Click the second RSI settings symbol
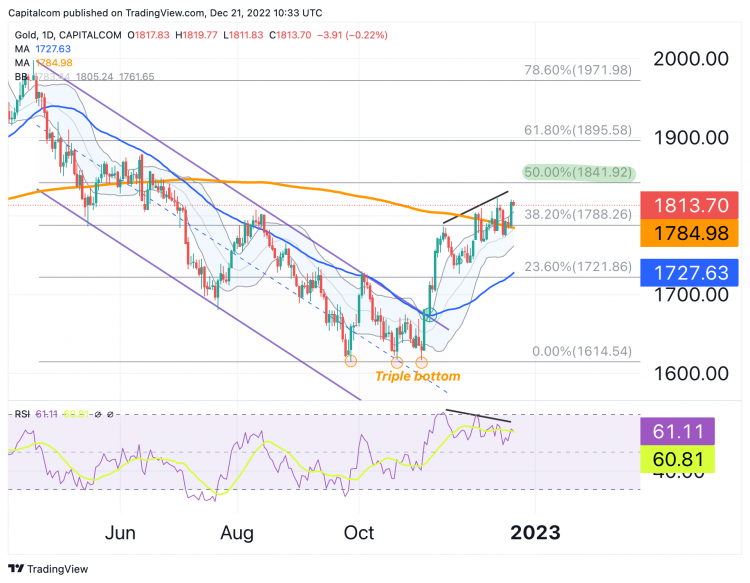This screenshot has width=750, height=583. click(110, 414)
